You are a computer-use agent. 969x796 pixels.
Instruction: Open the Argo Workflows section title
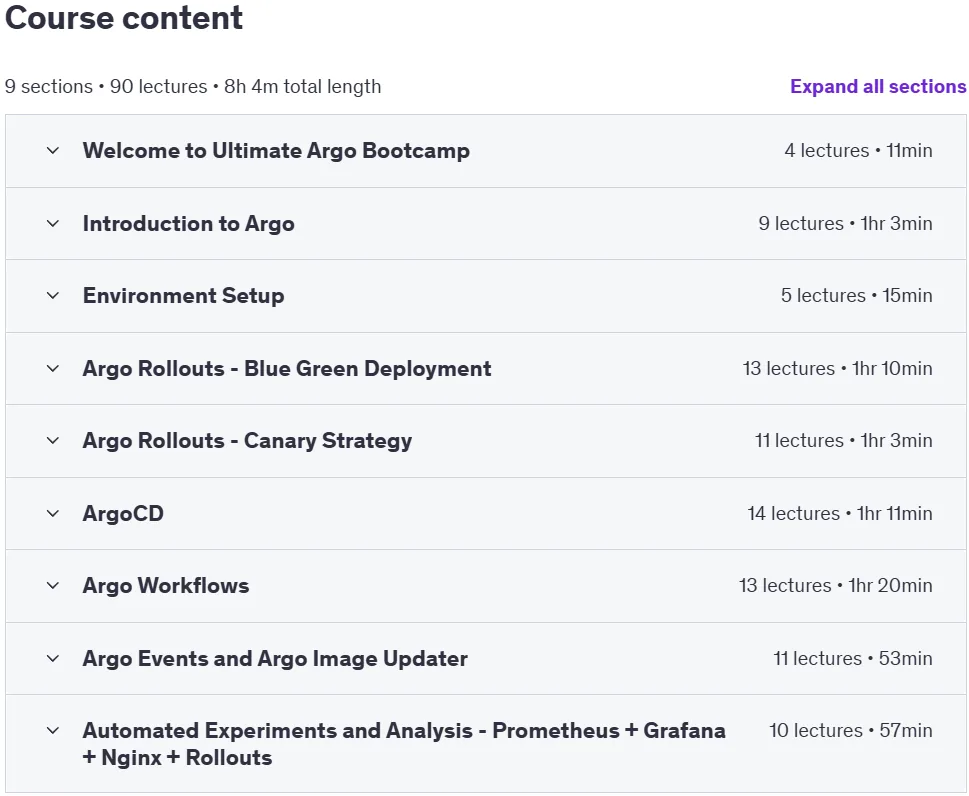coord(166,585)
